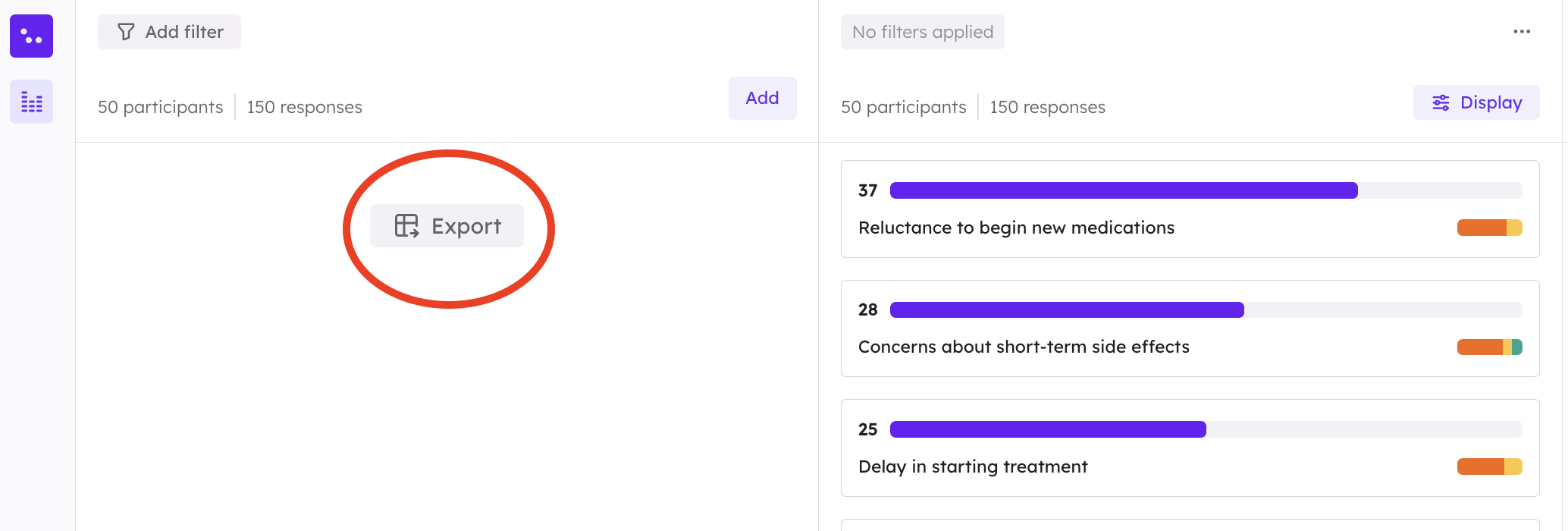Screen dimensions: 1568x531
Task: Click sentiment swatch for Reluctance to begin medications
Action: coord(1489,228)
